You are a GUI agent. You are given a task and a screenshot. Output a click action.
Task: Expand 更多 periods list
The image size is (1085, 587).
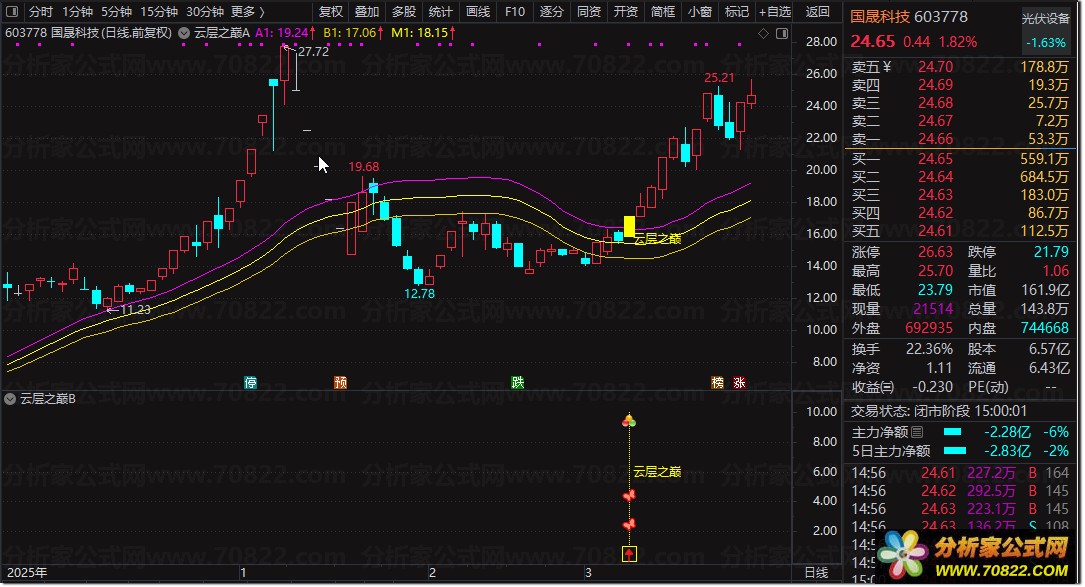tap(248, 12)
